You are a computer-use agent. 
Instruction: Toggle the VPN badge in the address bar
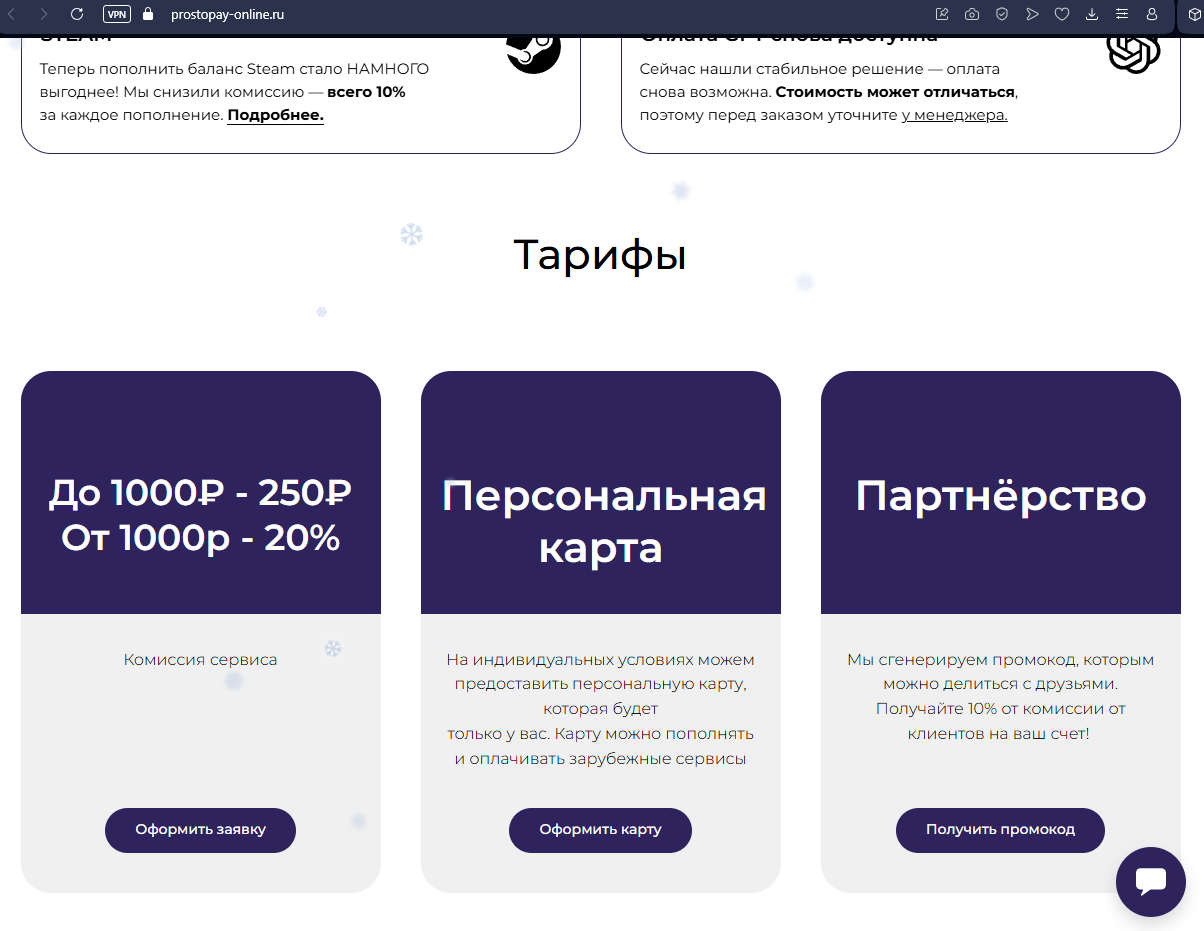tap(116, 14)
